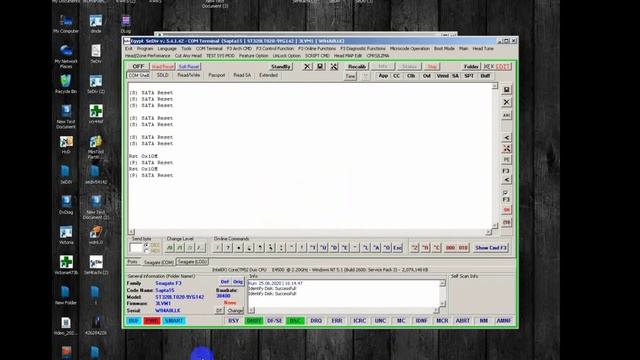Switch to the Seagate (LDD) tab

coord(192,262)
